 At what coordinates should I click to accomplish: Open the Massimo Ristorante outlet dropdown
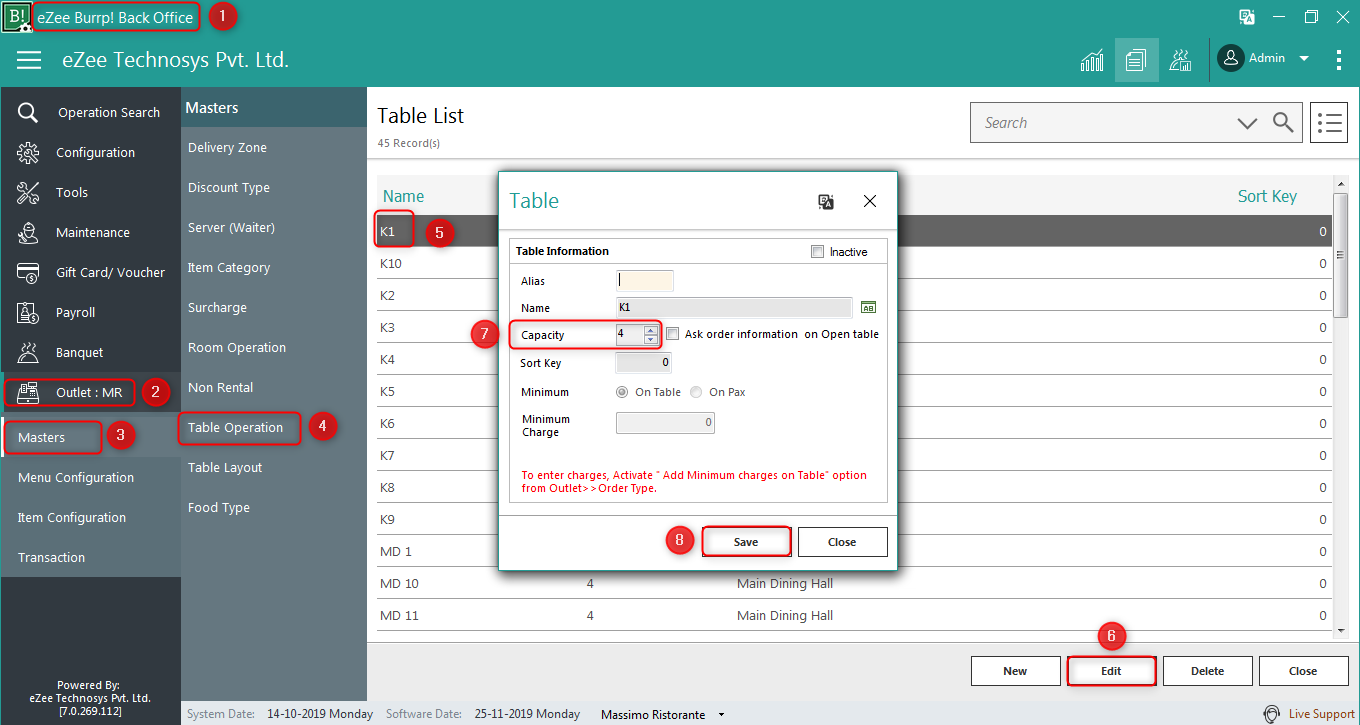click(722, 715)
